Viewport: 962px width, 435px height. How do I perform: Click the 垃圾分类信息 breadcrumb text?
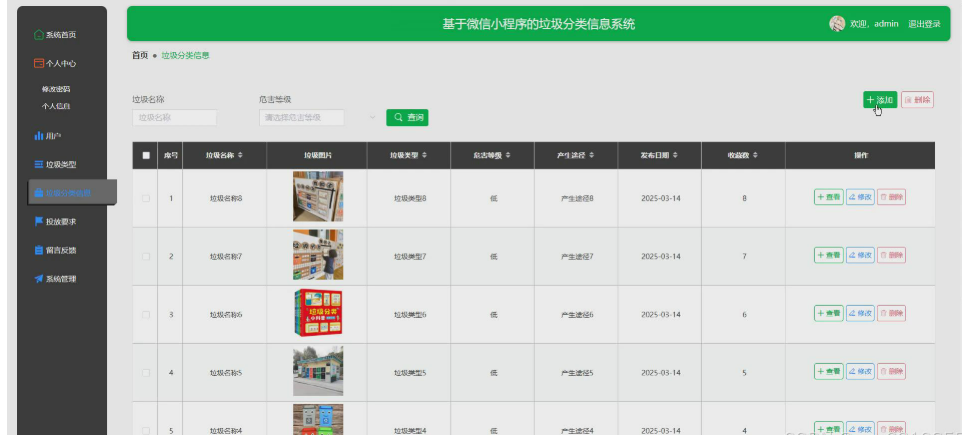185,55
